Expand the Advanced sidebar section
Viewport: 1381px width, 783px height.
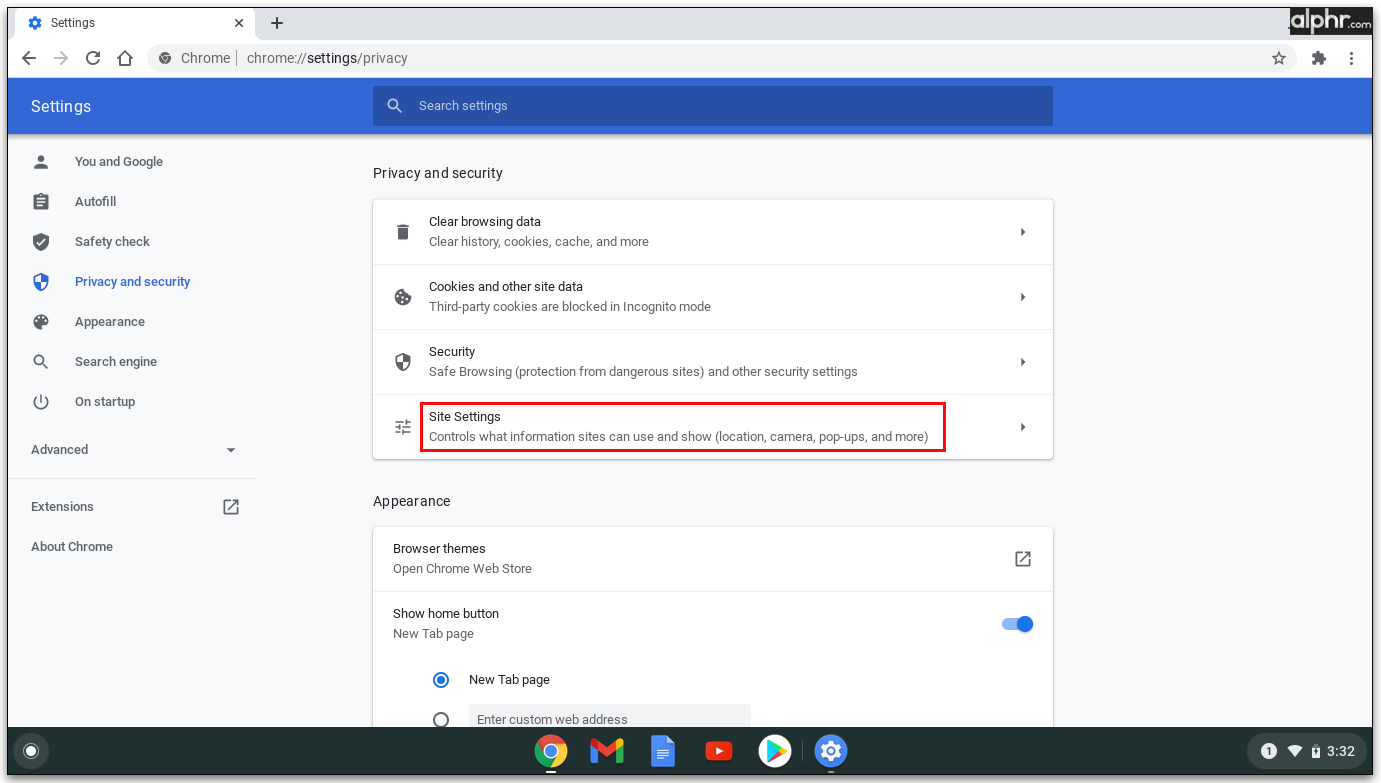tap(132, 450)
